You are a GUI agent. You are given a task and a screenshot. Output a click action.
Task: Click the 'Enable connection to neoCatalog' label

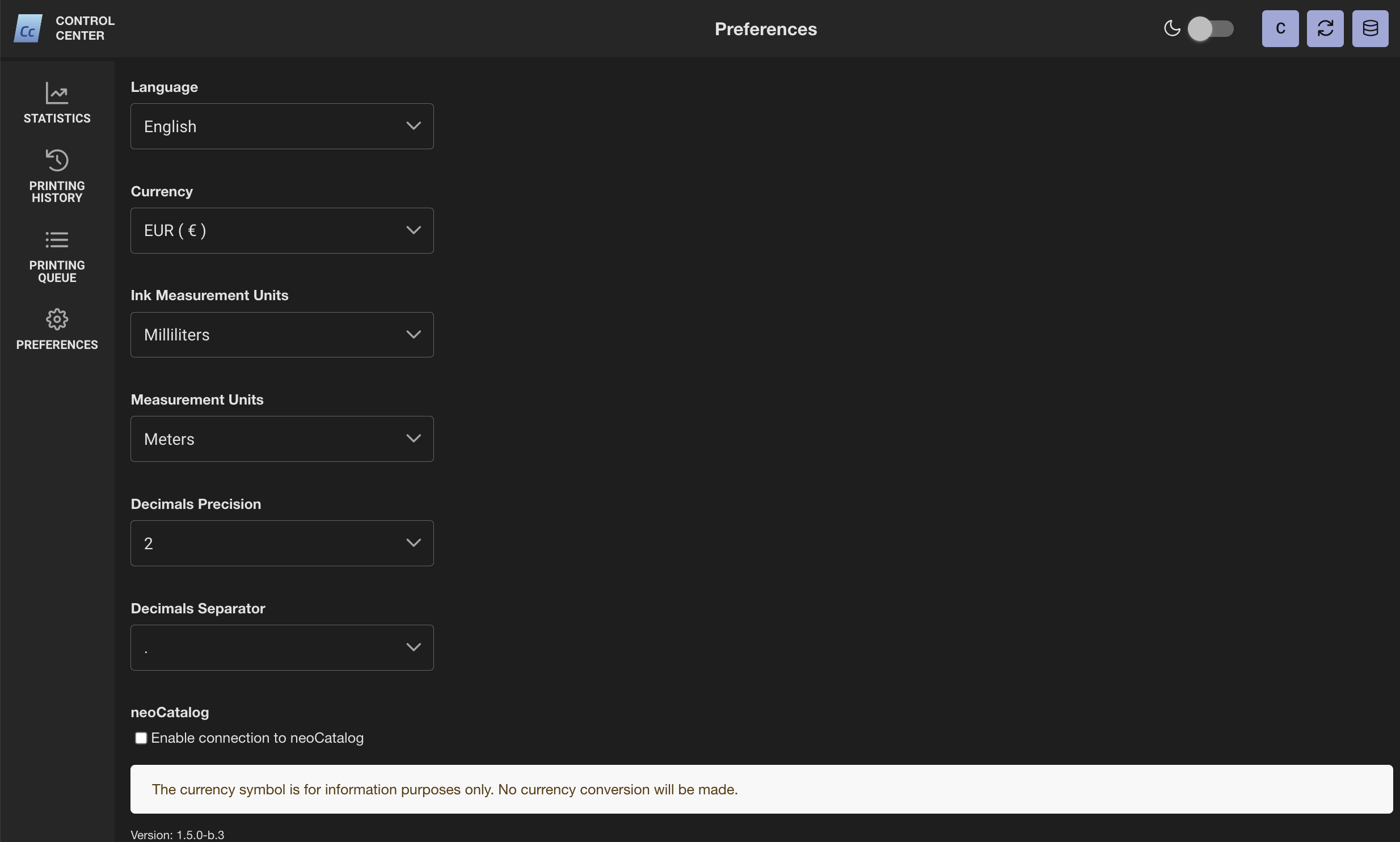pyautogui.click(x=257, y=738)
